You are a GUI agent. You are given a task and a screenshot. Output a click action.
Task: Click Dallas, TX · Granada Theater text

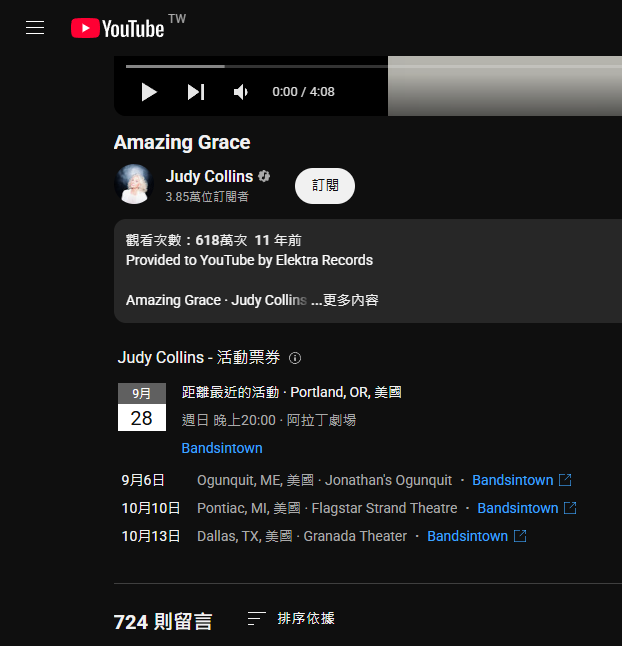pyautogui.click(x=302, y=536)
